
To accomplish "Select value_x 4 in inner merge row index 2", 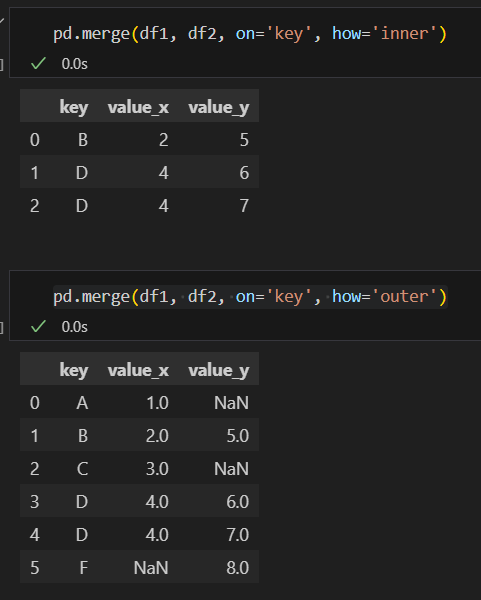I will point(163,205).
